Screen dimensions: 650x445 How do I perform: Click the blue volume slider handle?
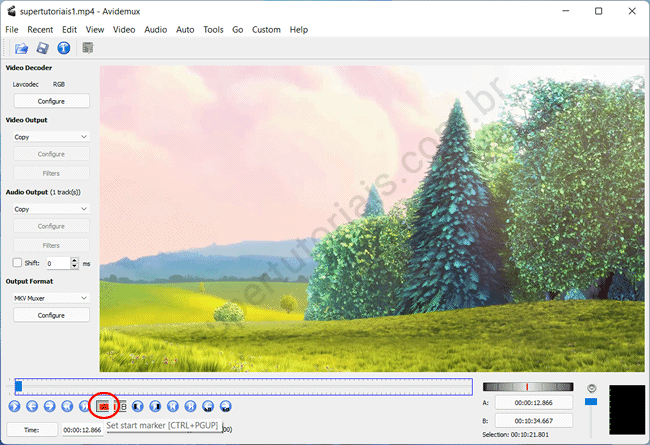point(590,402)
